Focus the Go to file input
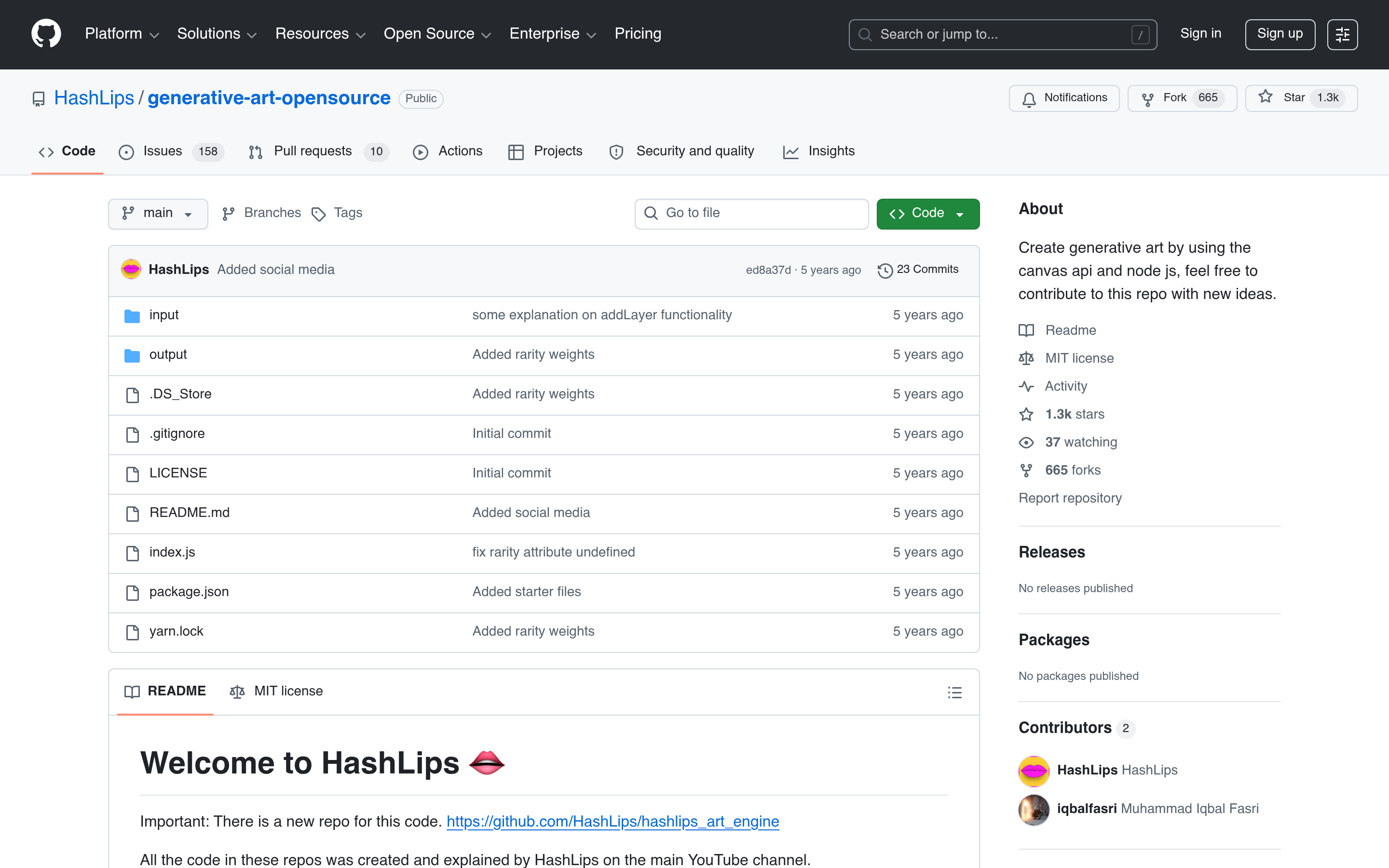The image size is (1389, 868). tap(751, 214)
